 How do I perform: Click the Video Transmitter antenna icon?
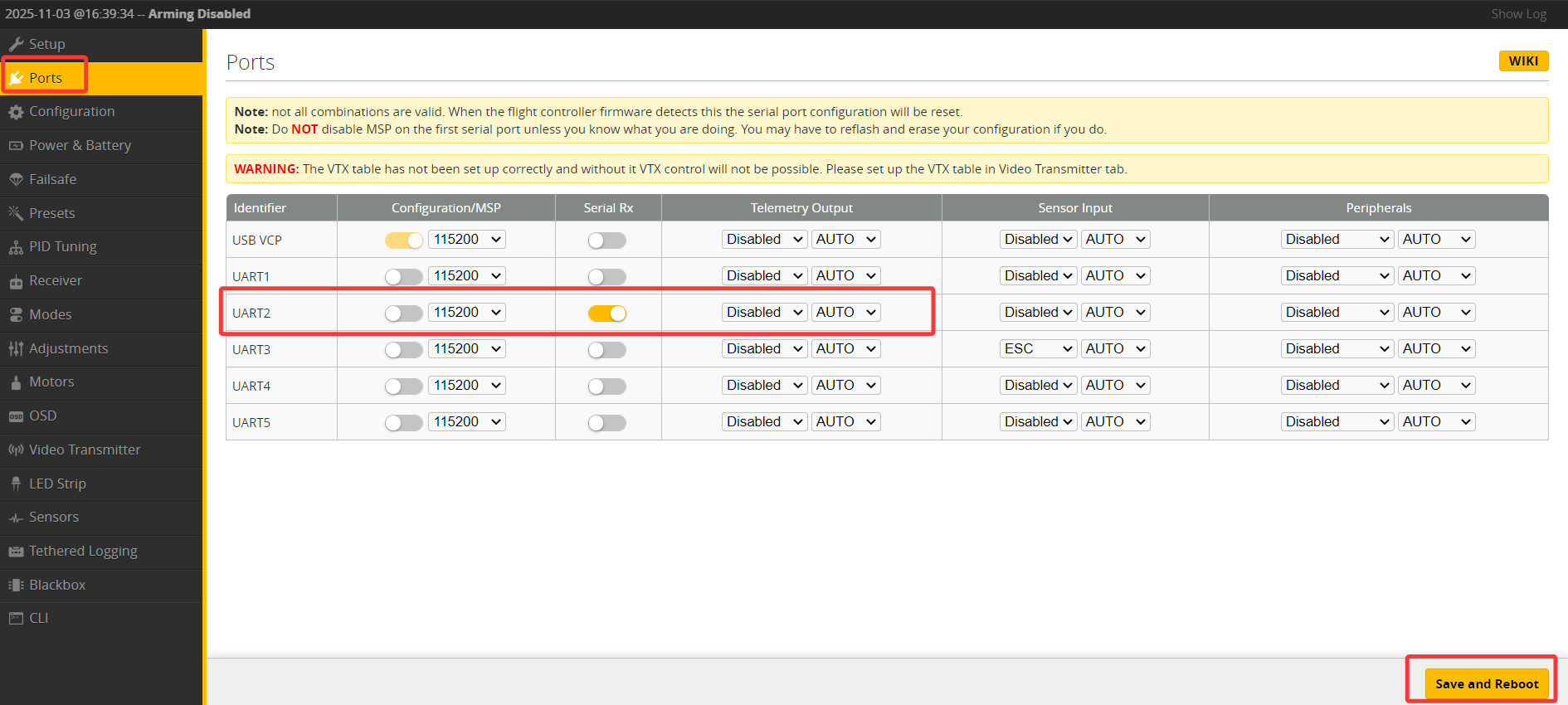16,450
